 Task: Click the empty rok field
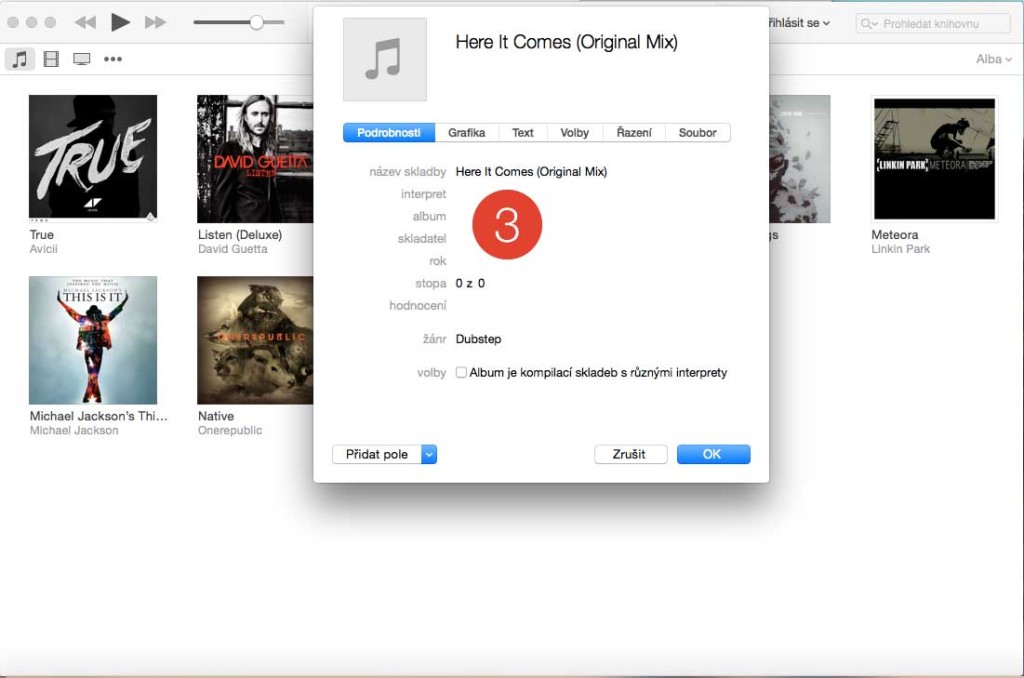click(591, 261)
